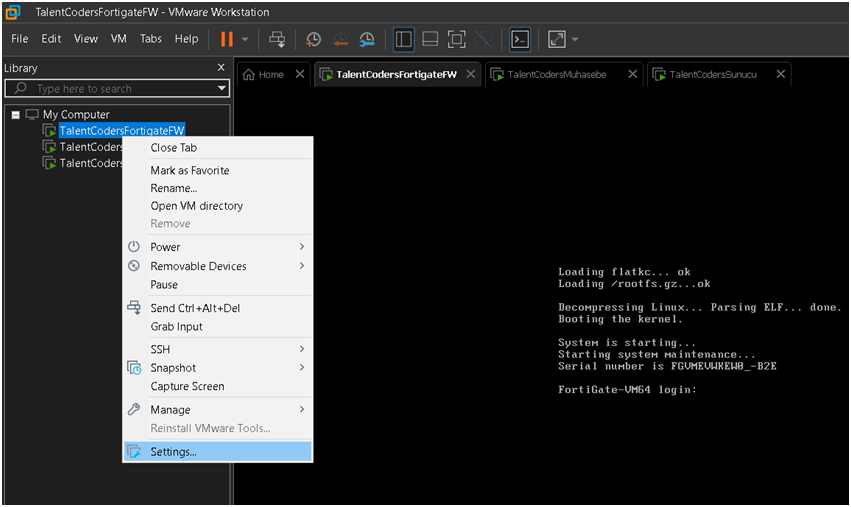The image size is (851, 507).
Task: Close the TalentCodersSunucu tab
Action: click(x=780, y=74)
